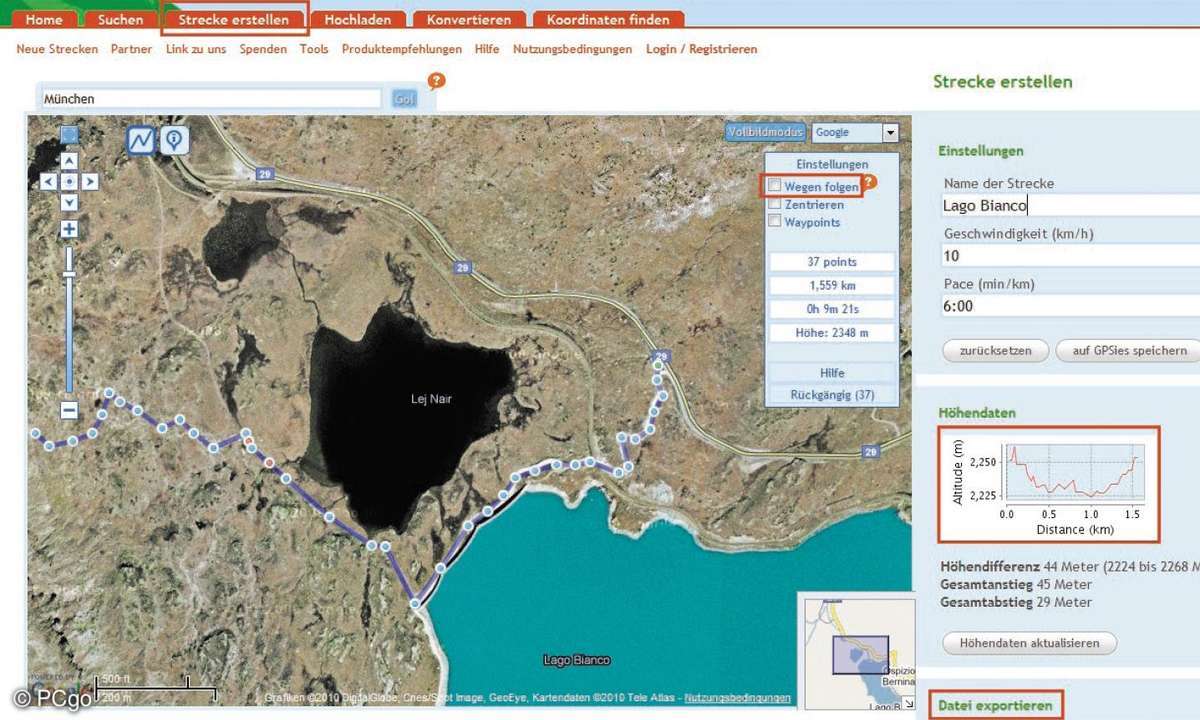Click the Link zu uns link
Image resolution: width=1200 pixels, height=720 pixels.
click(x=196, y=49)
